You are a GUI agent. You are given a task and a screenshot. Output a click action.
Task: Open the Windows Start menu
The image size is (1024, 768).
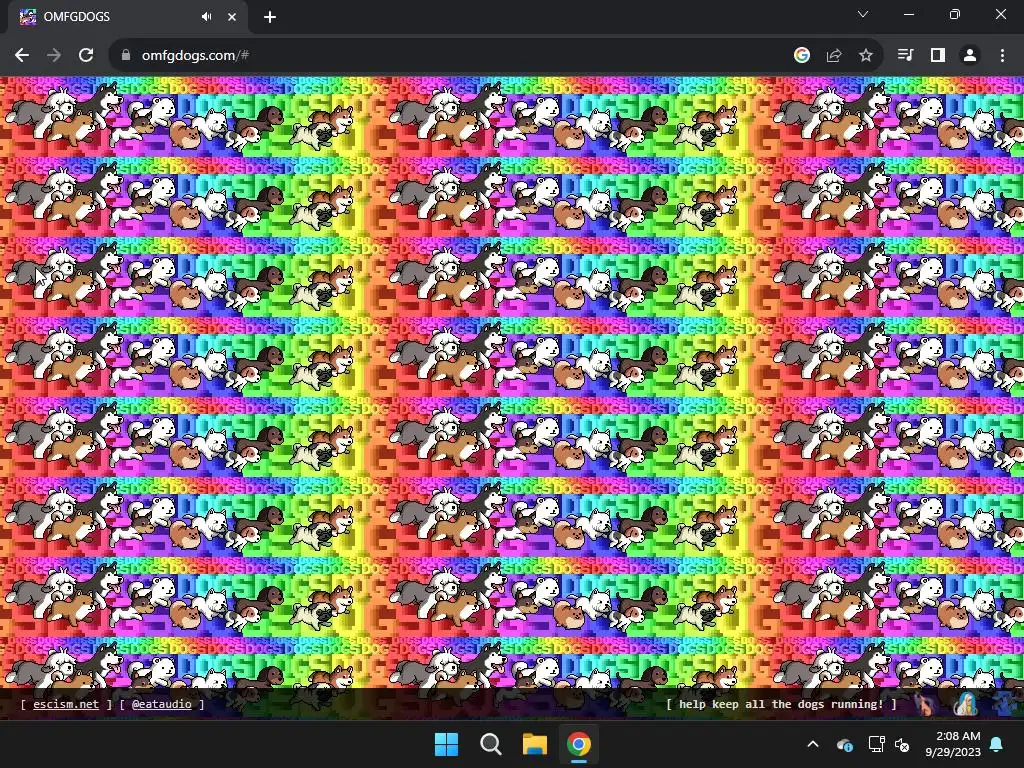coord(447,744)
